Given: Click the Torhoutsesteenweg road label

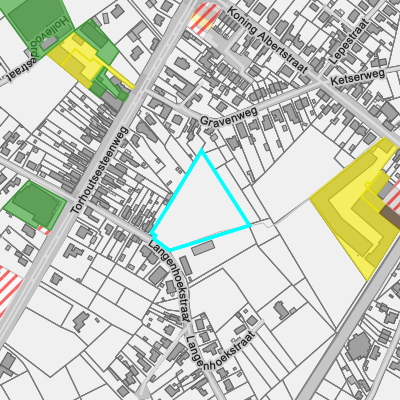Looking at the screenshot, I should click(x=100, y=170).
